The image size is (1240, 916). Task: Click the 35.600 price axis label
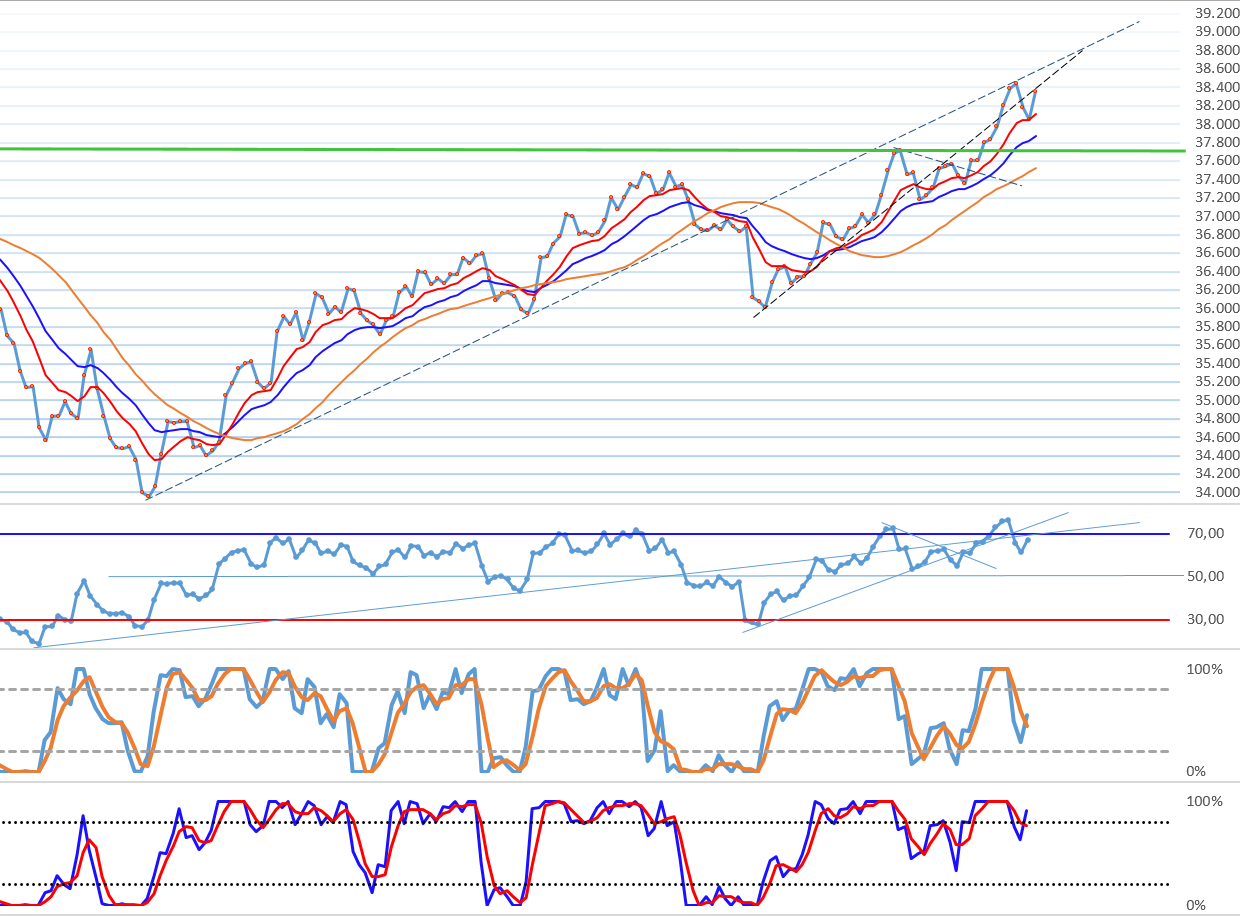(x=1218, y=345)
